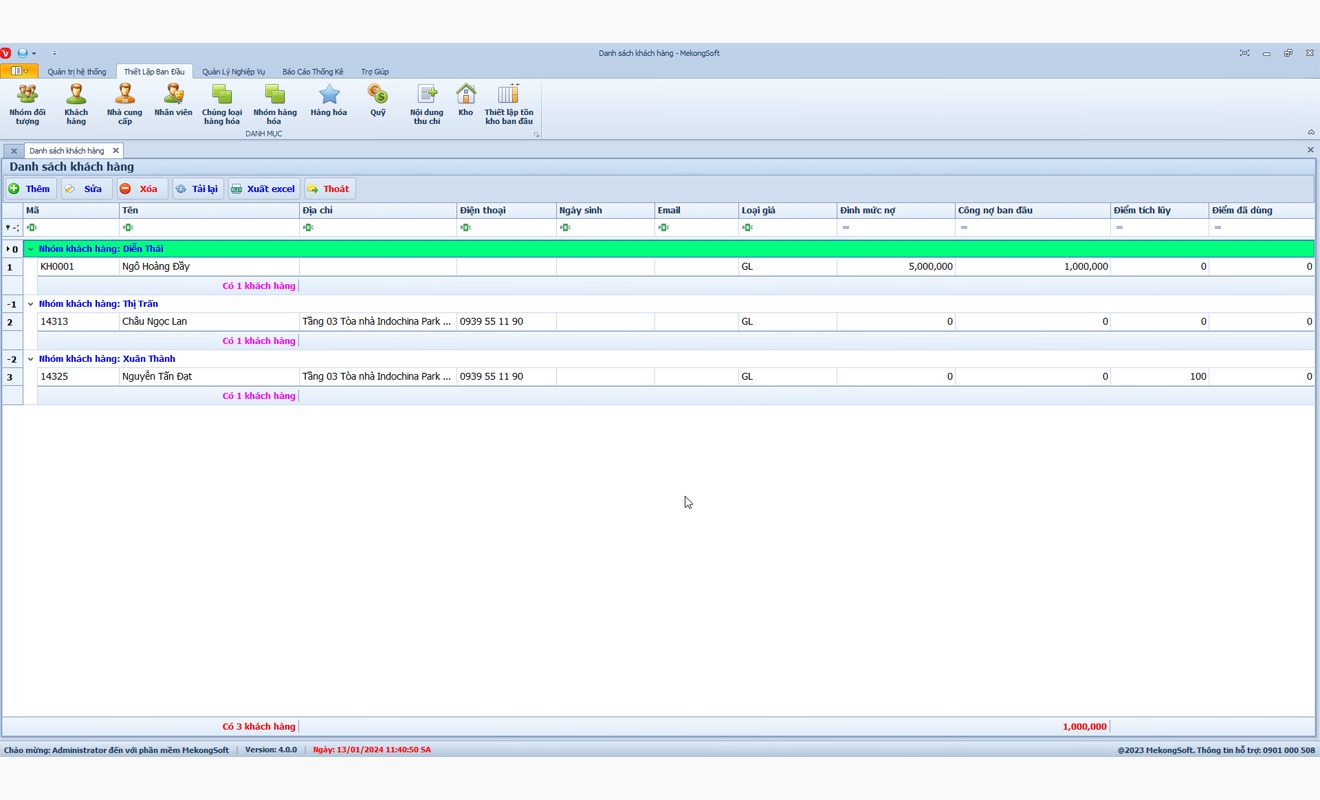This screenshot has width=1320, height=800.
Task: Sort by the Định mức nợ column header
Action: coord(894,211)
